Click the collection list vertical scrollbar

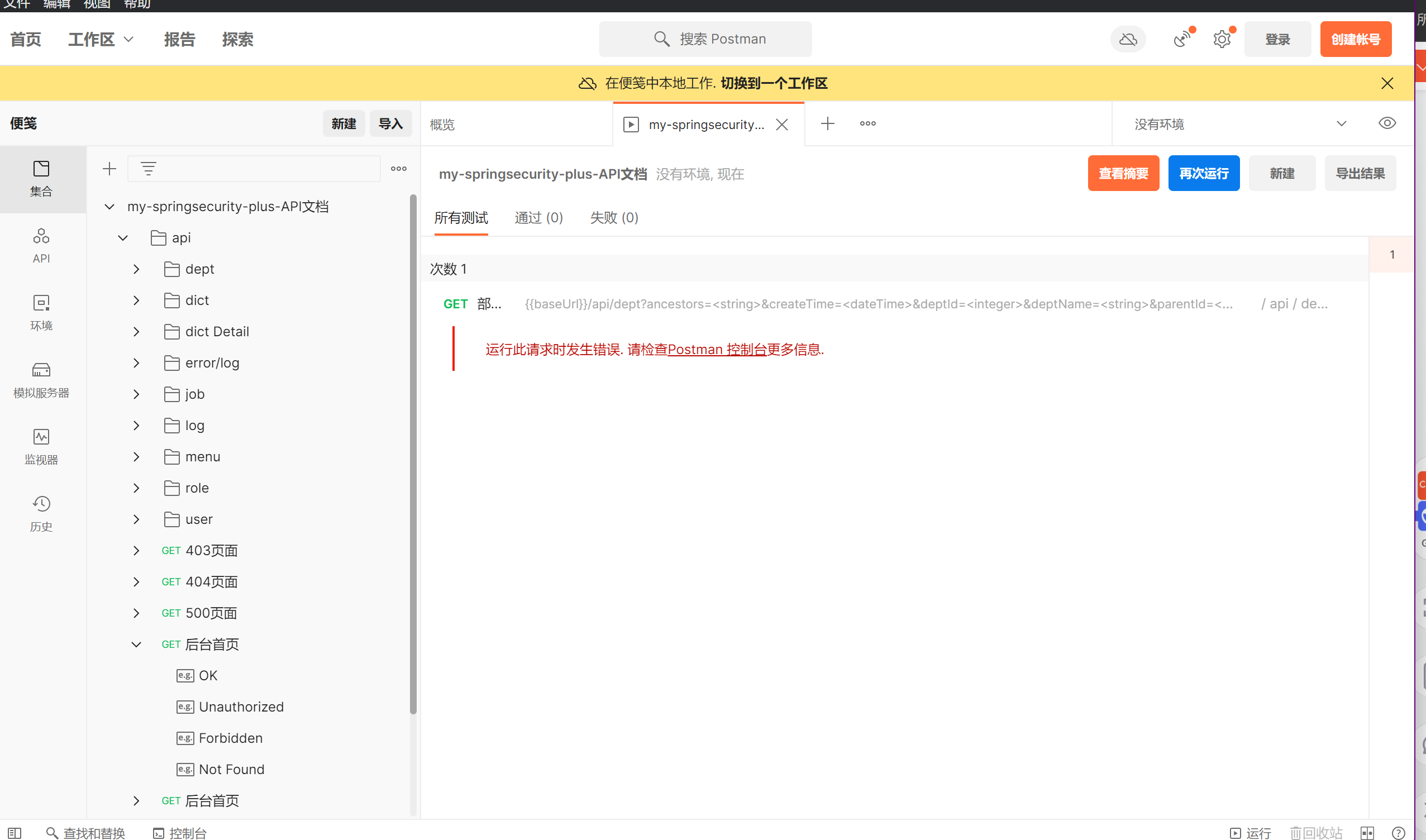413,453
